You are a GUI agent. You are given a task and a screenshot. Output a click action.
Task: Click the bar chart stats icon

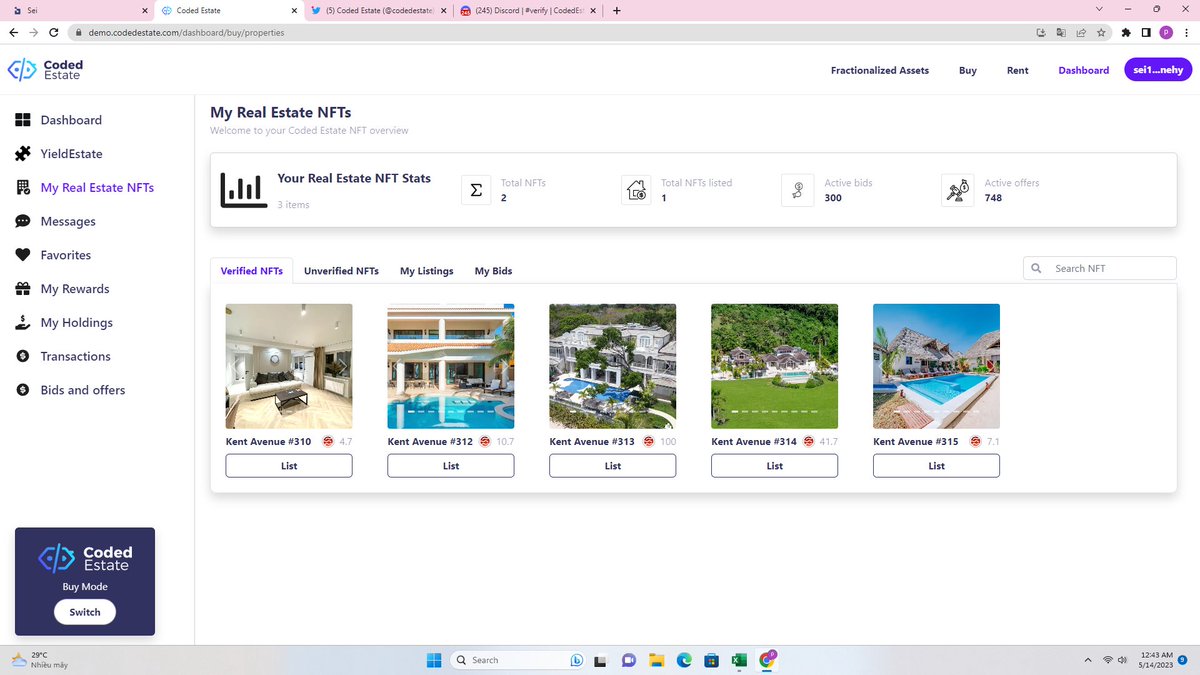pyautogui.click(x=242, y=190)
